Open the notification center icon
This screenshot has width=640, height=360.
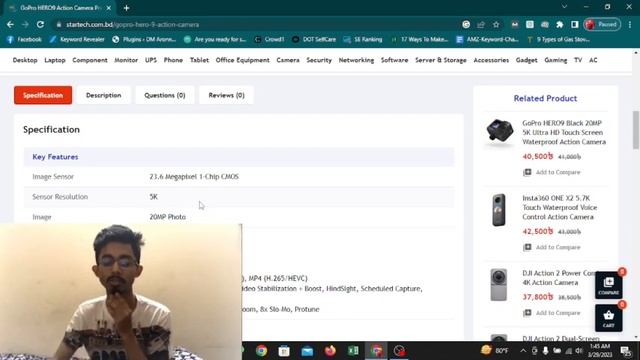(x=626, y=351)
